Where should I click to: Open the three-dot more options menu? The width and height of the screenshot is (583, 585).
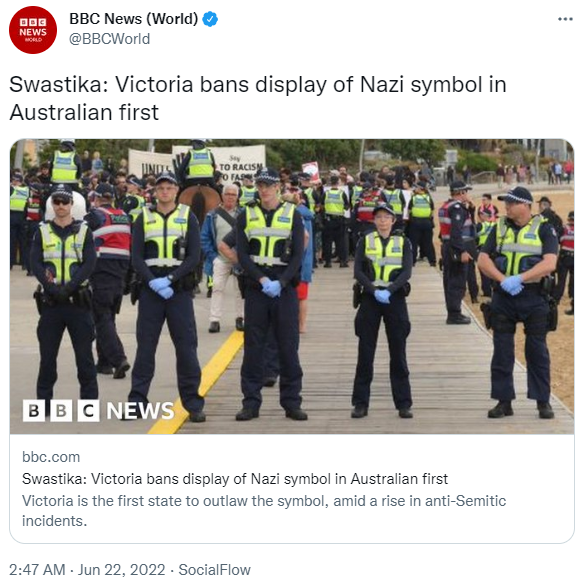(x=565, y=19)
